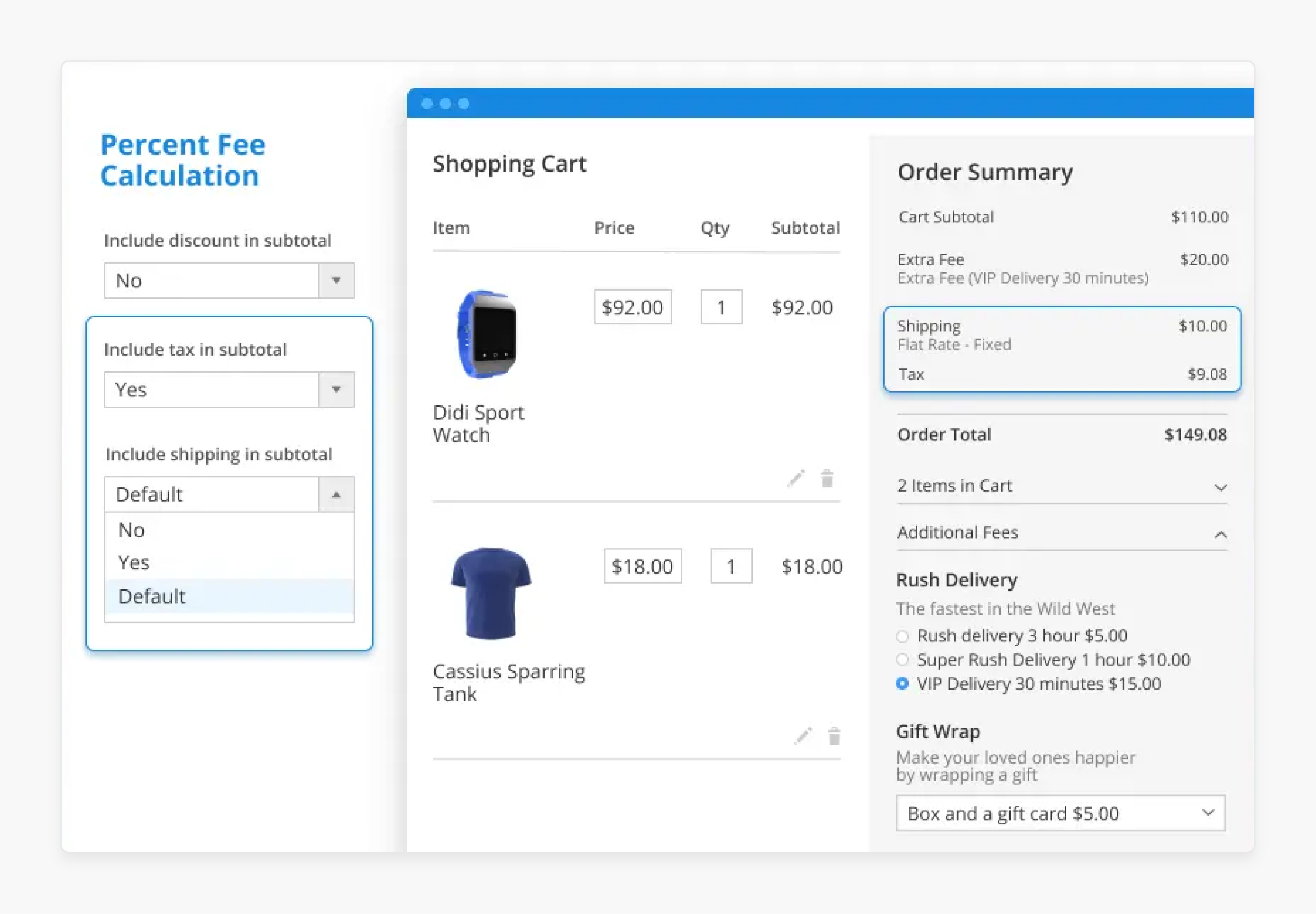Click the Flat Rate - Fixed label
1316x914 pixels.
click(954, 345)
